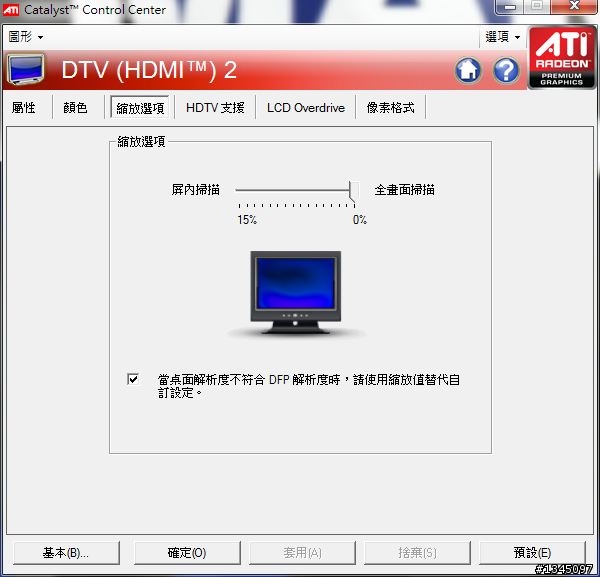Click the 捨棄(S) discard button
Viewport: 600px width, 577px height.
(417, 553)
